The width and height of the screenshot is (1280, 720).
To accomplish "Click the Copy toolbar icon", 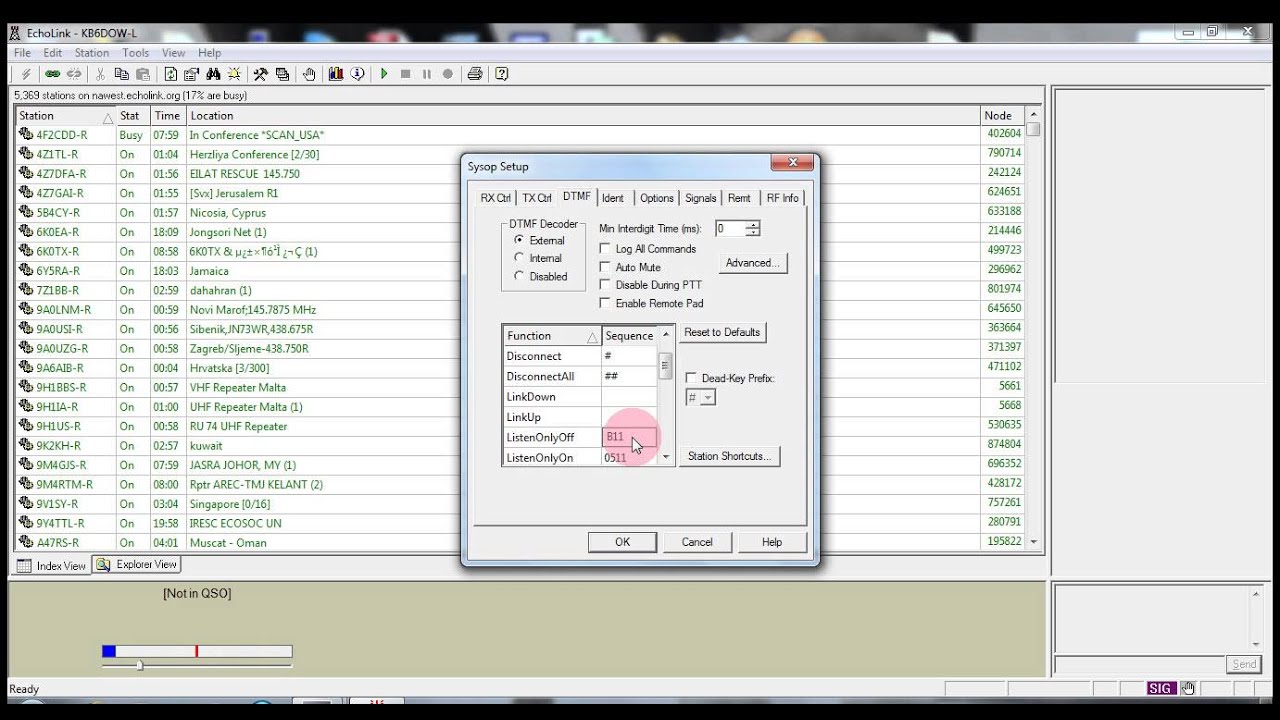I will tap(122, 74).
